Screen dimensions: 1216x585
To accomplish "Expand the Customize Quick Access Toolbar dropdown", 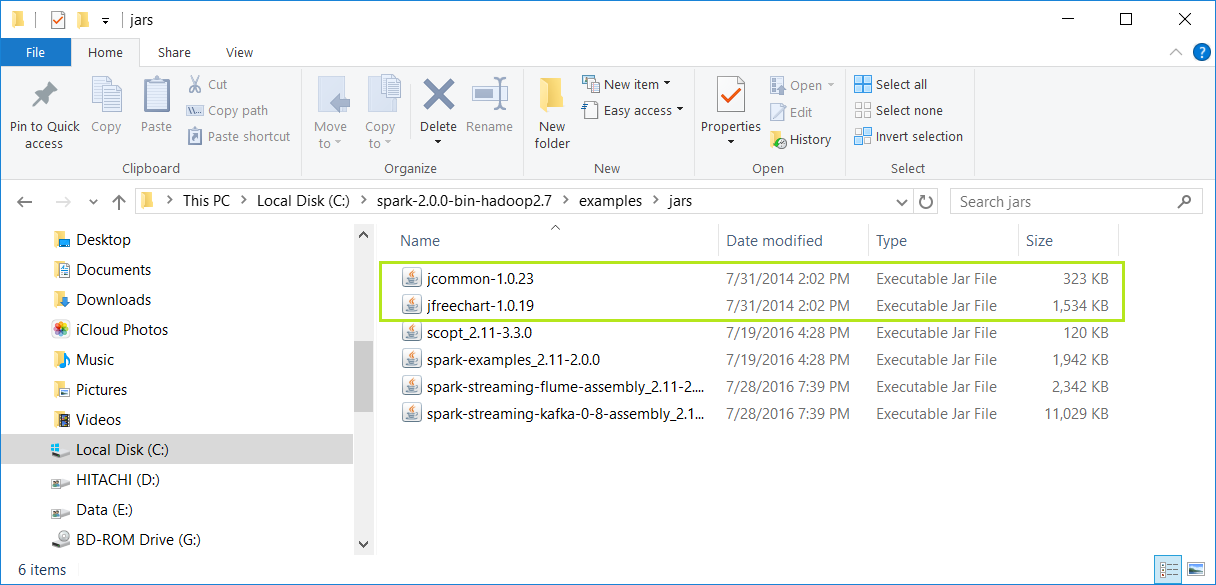I will [105, 20].
